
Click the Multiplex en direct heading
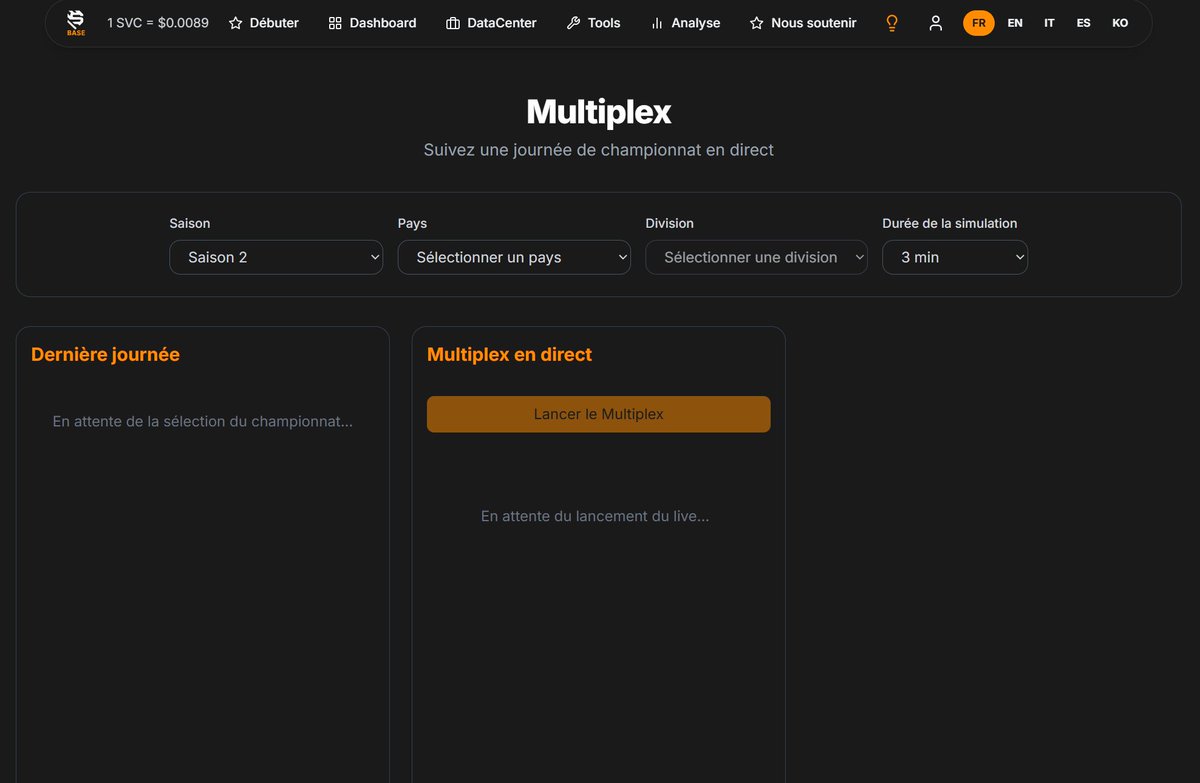[x=509, y=354]
